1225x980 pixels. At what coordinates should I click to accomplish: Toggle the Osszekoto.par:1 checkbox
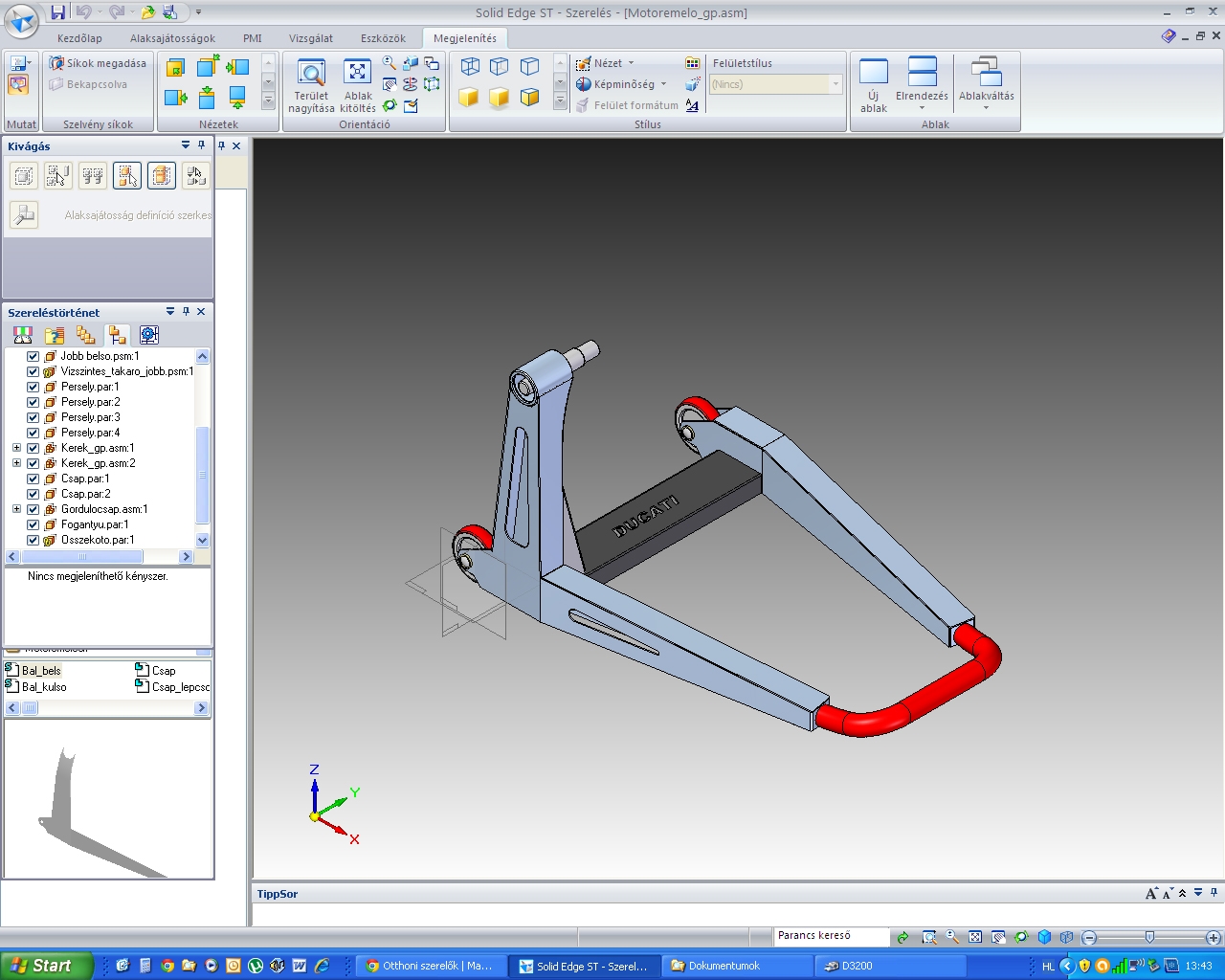point(33,540)
